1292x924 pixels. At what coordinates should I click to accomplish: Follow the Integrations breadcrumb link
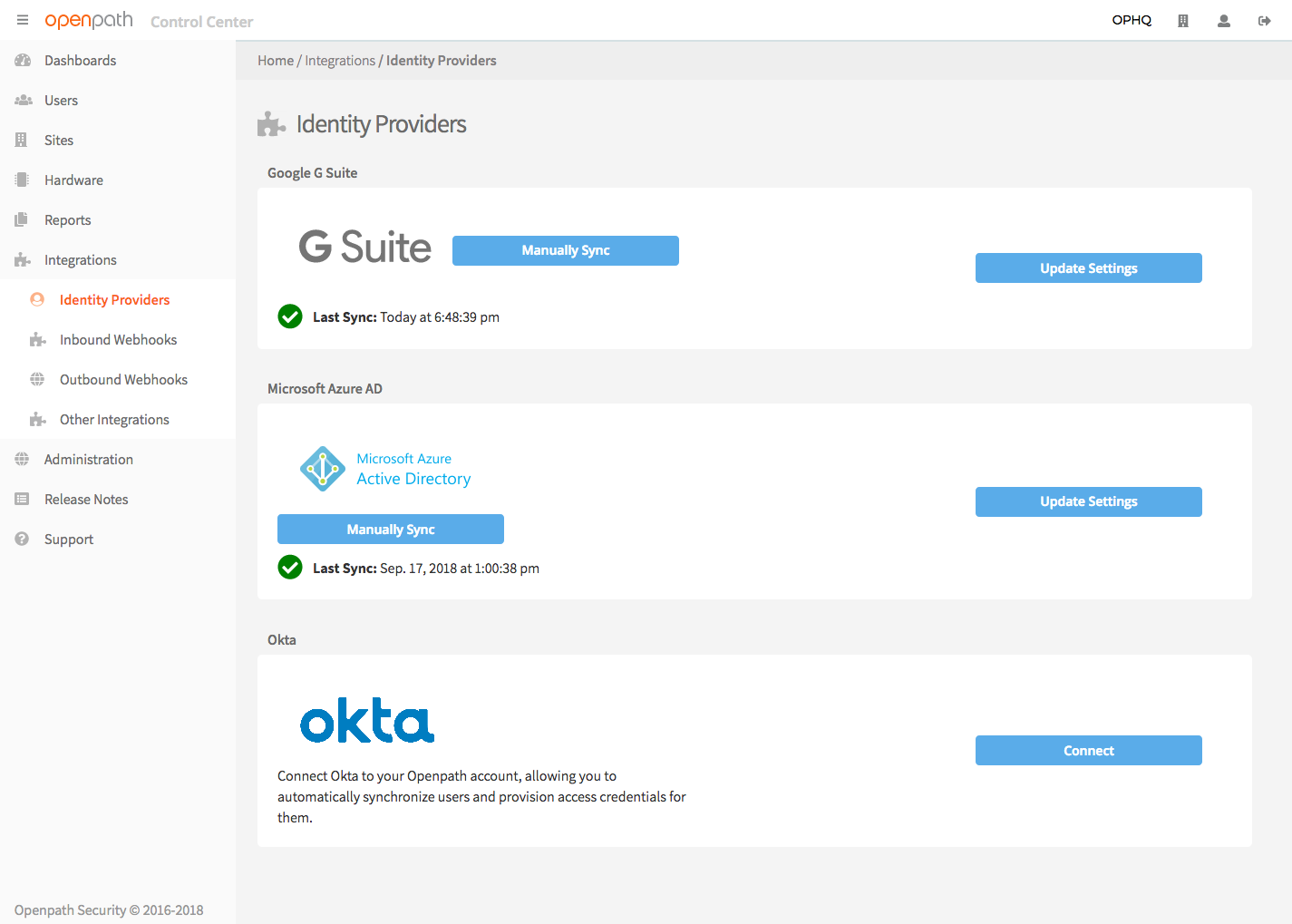(x=340, y=61)
